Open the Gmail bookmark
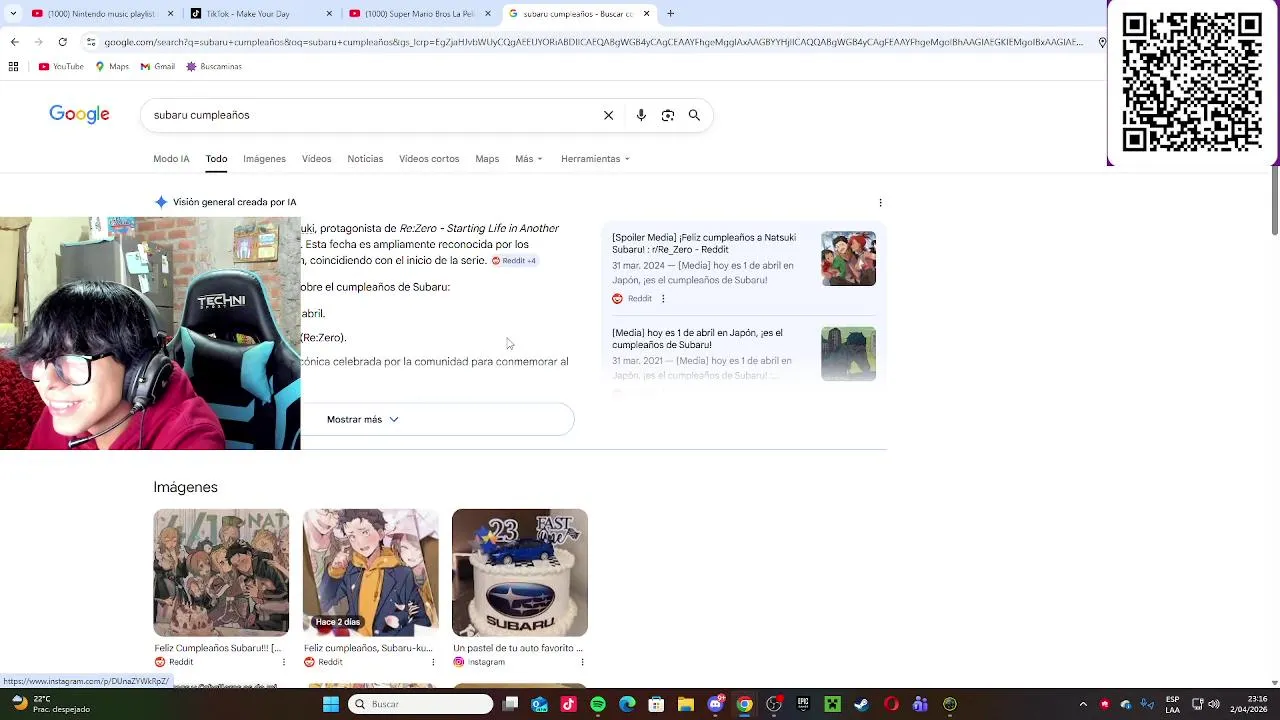Viewport: 1280px width, 720px height. click(158, 66)
